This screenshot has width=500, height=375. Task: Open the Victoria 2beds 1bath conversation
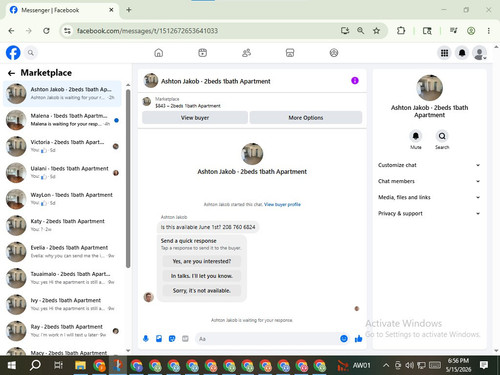(x=62, y=146)
